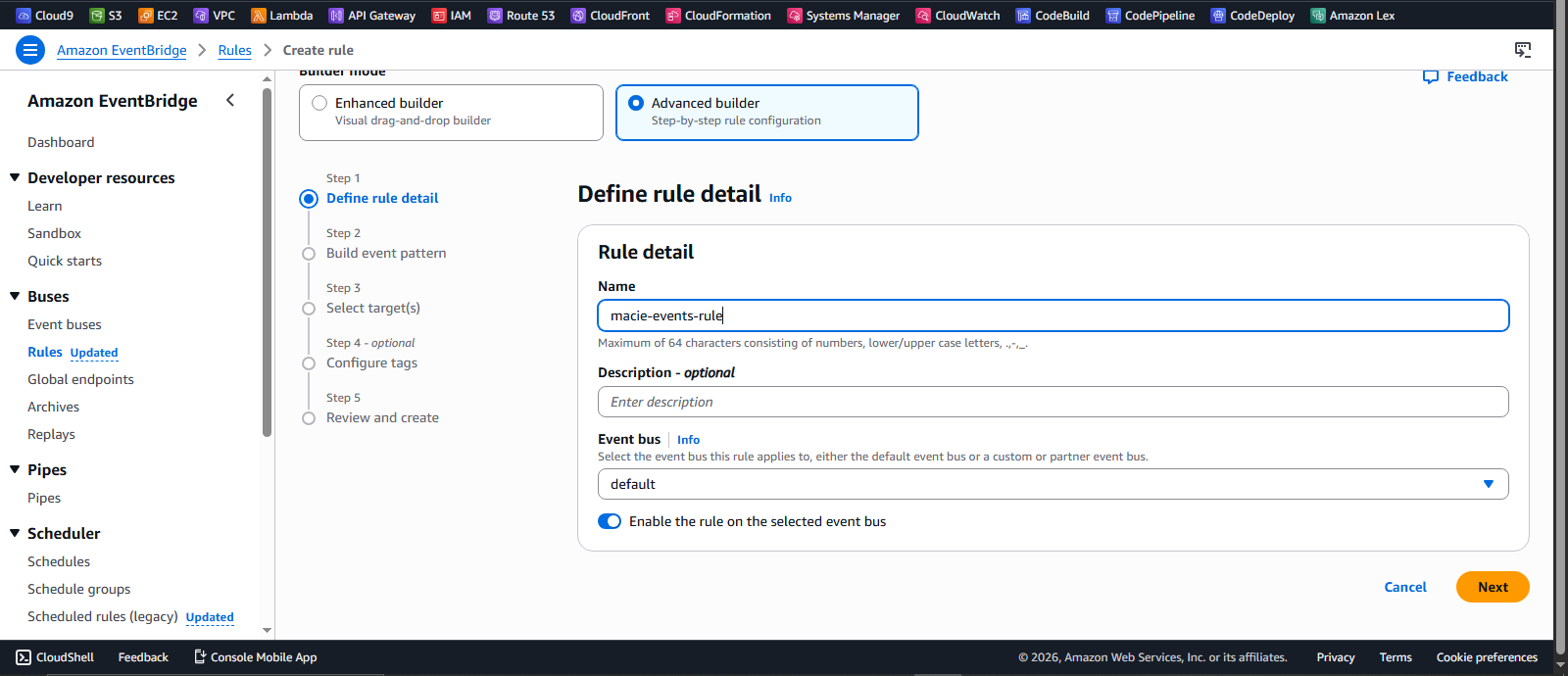Open the Rules item in the sidebar

pyautogui.click(x=45, y=352)
